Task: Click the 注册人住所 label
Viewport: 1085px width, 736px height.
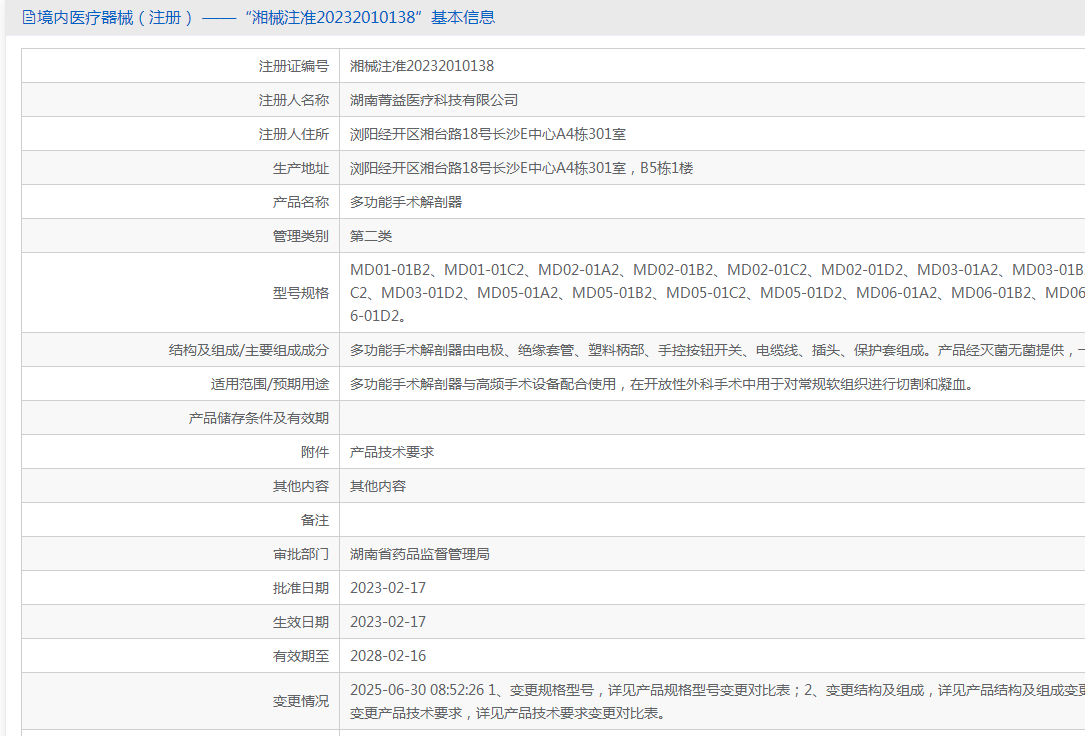Action: 293,134
